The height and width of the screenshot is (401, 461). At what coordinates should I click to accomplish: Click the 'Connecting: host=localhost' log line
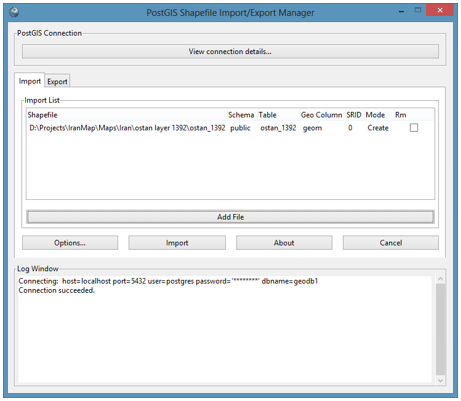(168, 281)
